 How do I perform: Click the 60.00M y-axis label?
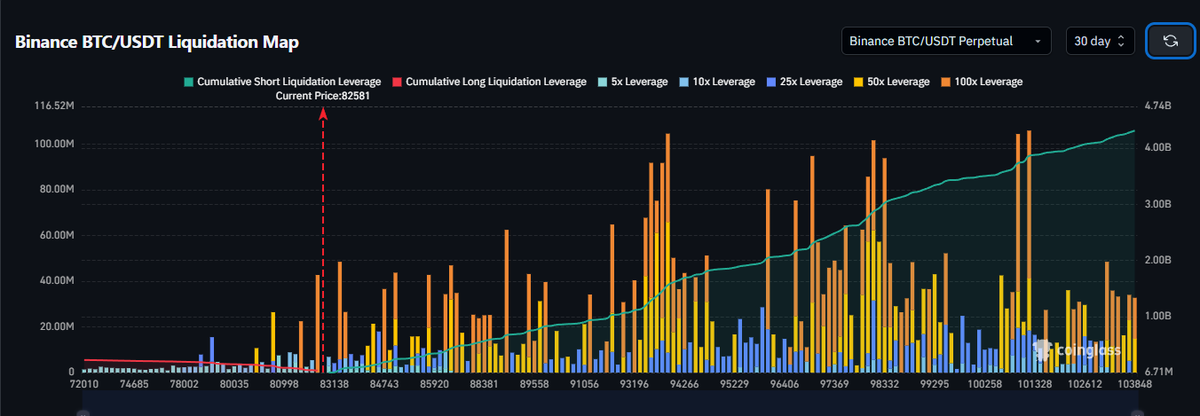point(57,236)
